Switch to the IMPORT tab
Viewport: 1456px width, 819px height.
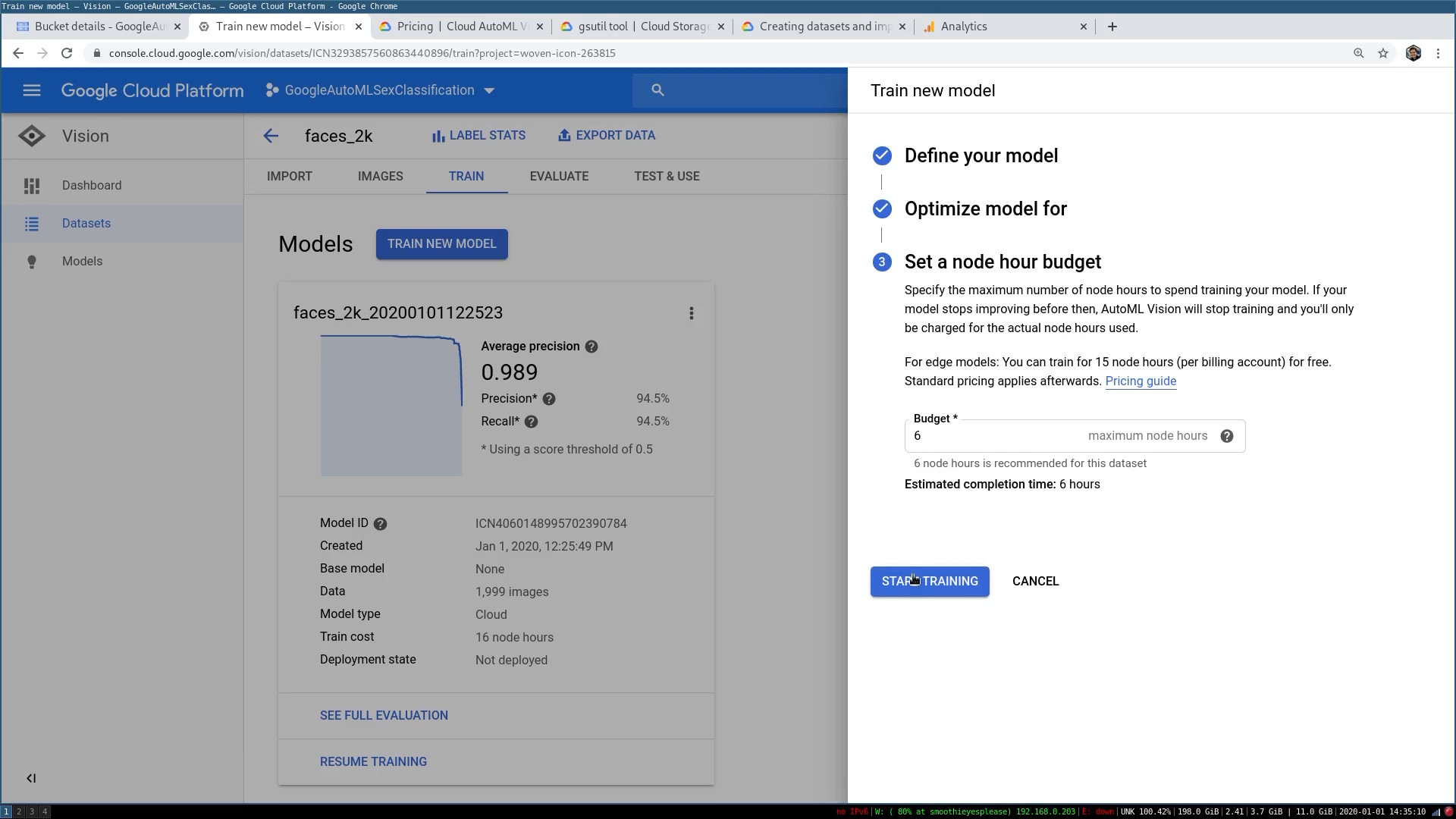click(x=290, y=176)
